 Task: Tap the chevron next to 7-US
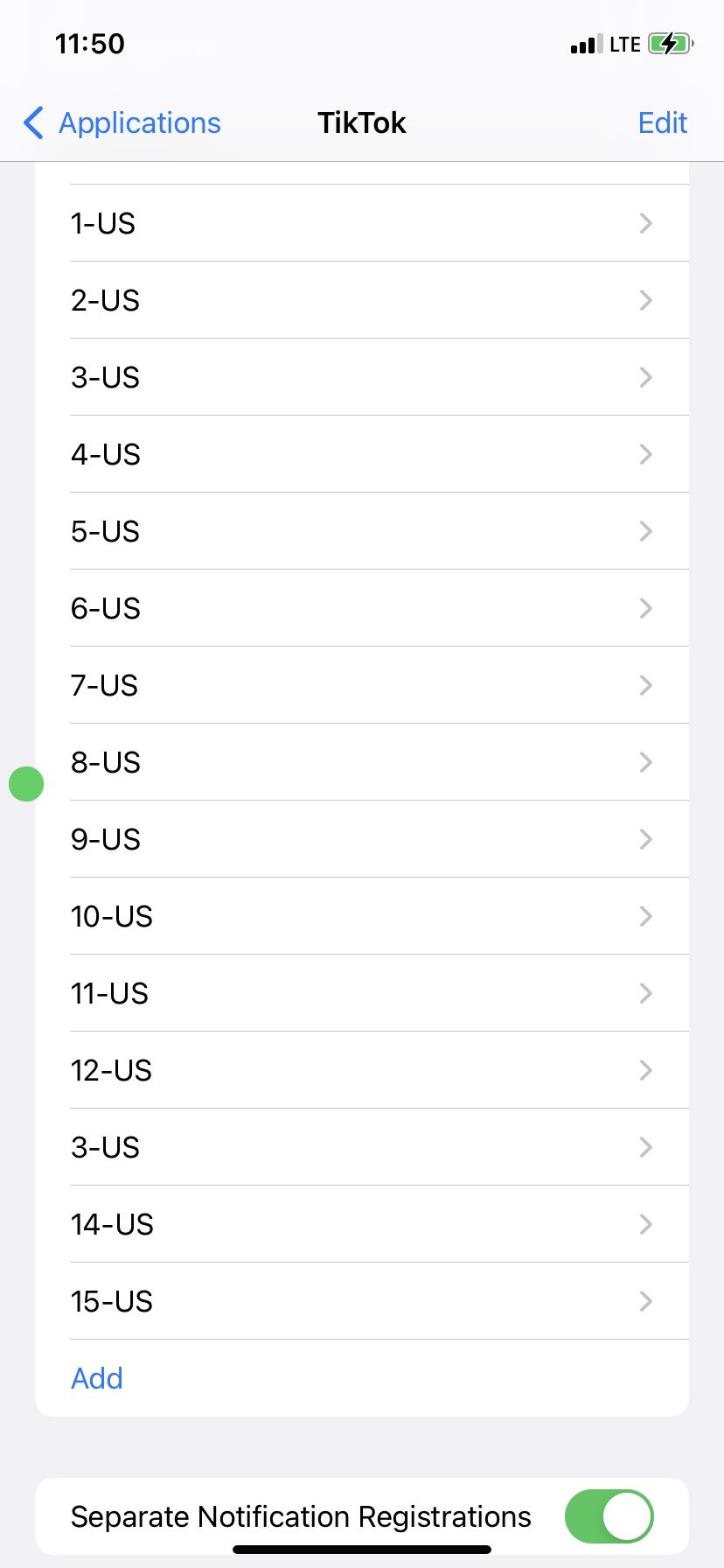[x=645, y=685]
